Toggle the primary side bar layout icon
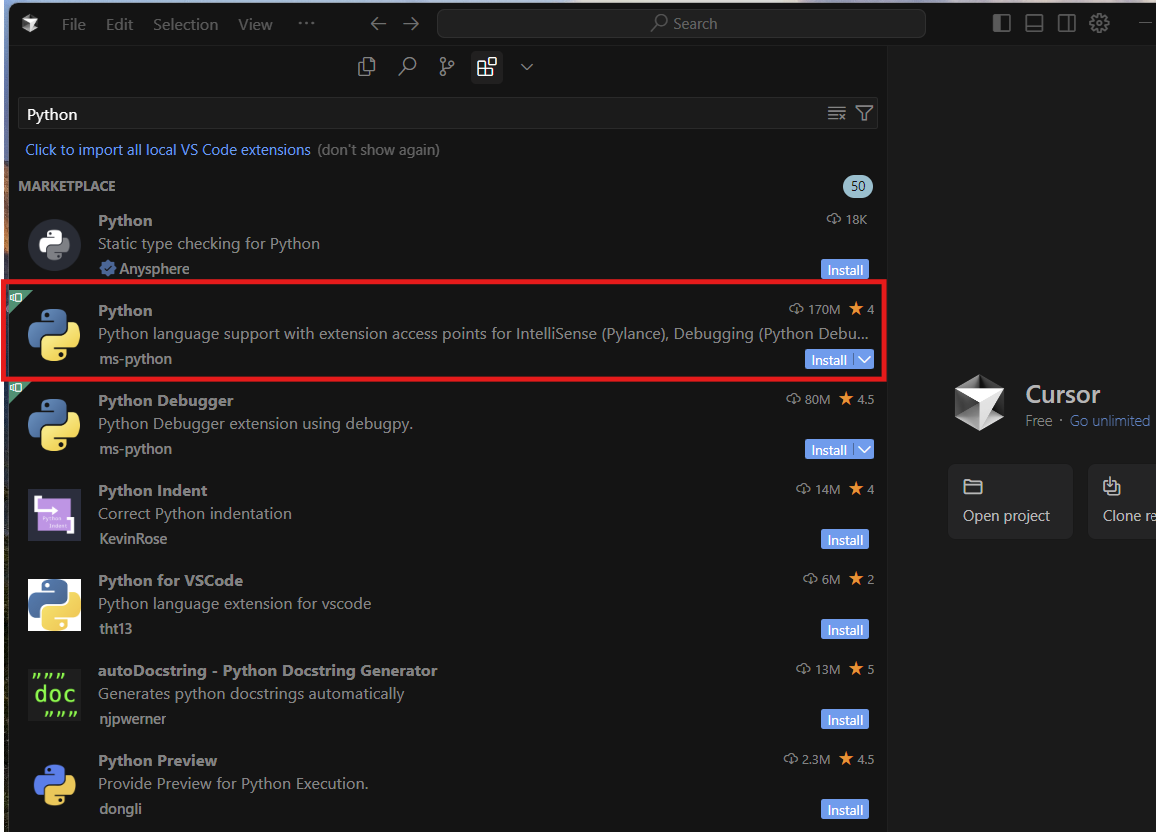 tap(1001, 24)
